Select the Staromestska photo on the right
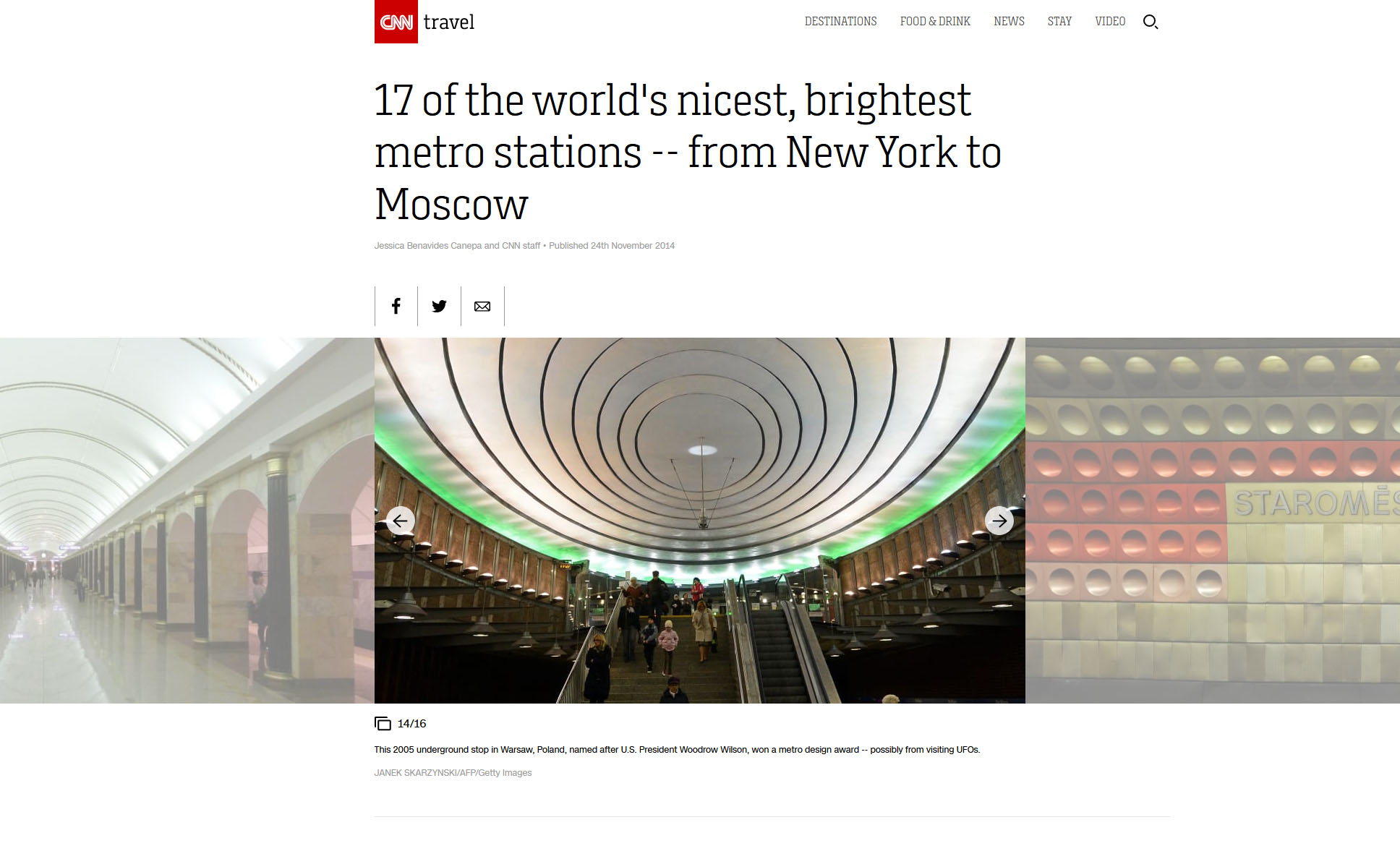Screen dimensions: 1400x846 (x=1213, y=521)
